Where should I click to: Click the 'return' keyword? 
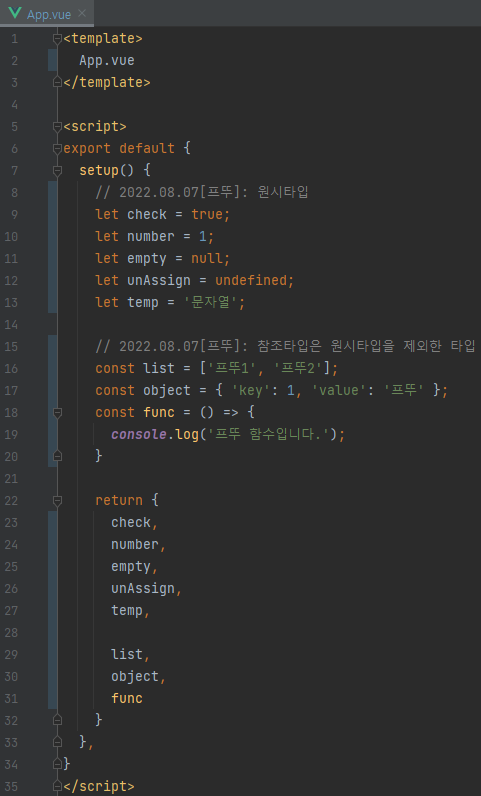(x=119, y=501)
